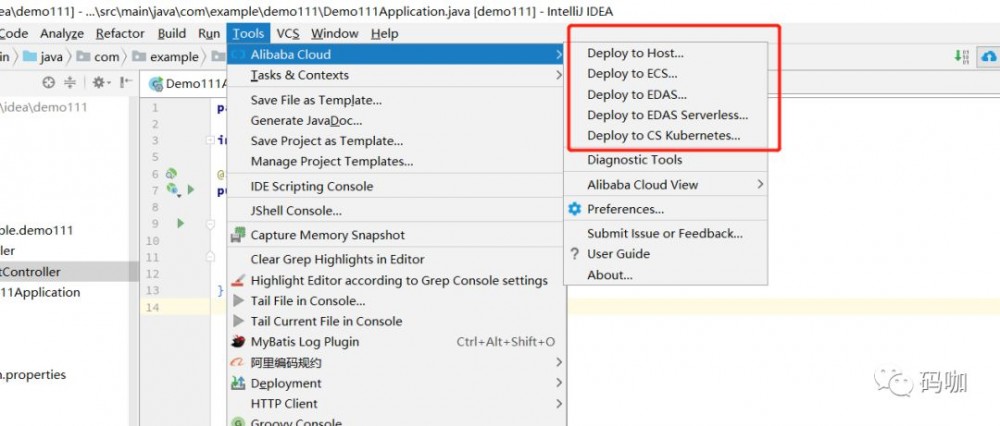The image size is (1000, 426).
Task: Click the hide project panel icon
Action: pyautogui.click(x=126, y=82)
